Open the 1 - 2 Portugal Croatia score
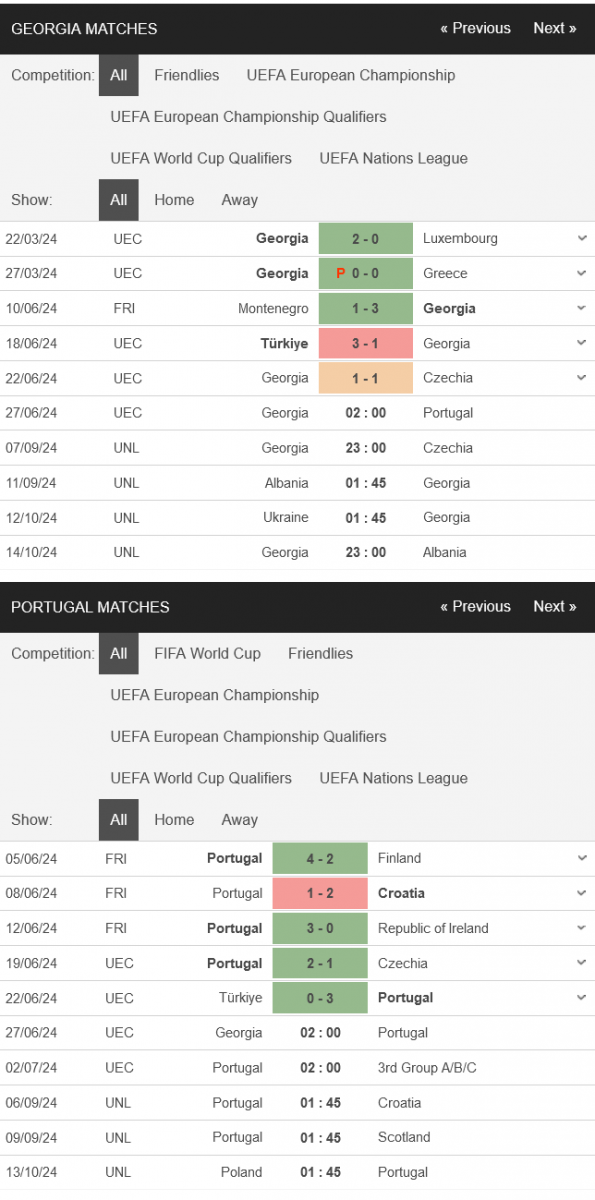 coord(320,893)
